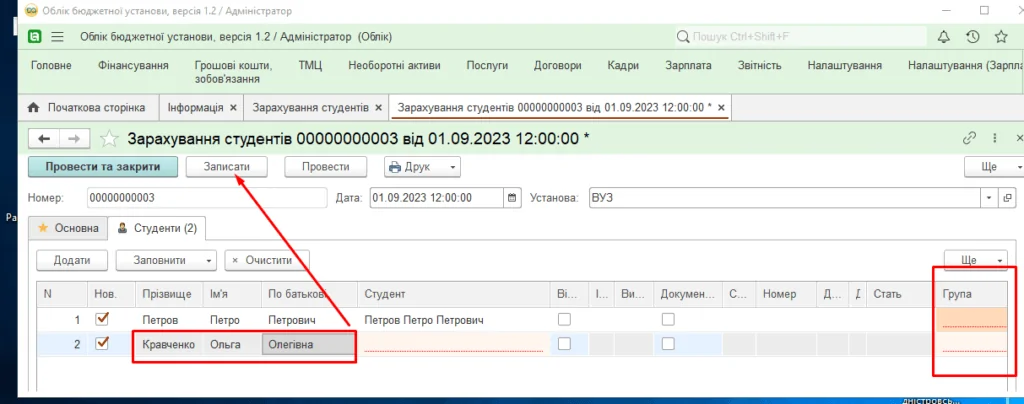
Task: Click the Студент column header
Action: (454, 294)
